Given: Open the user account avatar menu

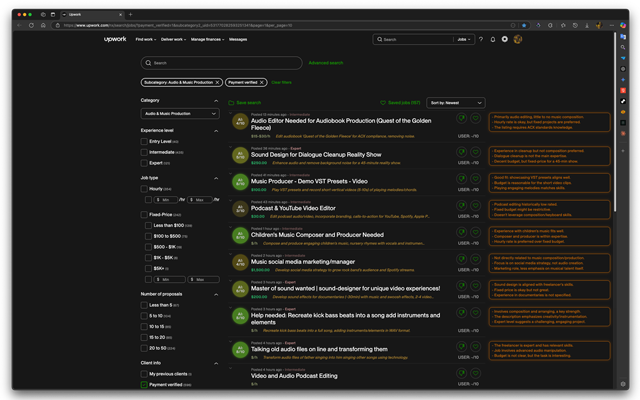Looking at the screenshot, I should [517, 39].
